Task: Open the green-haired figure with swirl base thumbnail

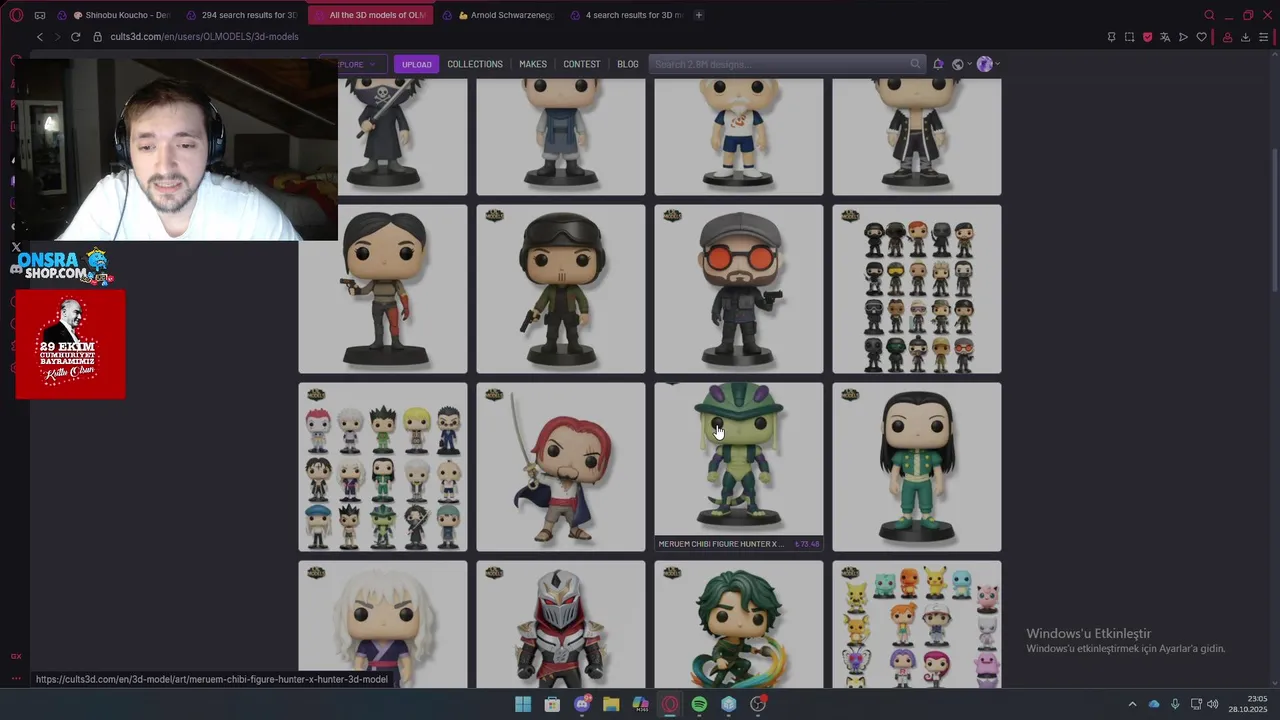Action: [739, 624]
